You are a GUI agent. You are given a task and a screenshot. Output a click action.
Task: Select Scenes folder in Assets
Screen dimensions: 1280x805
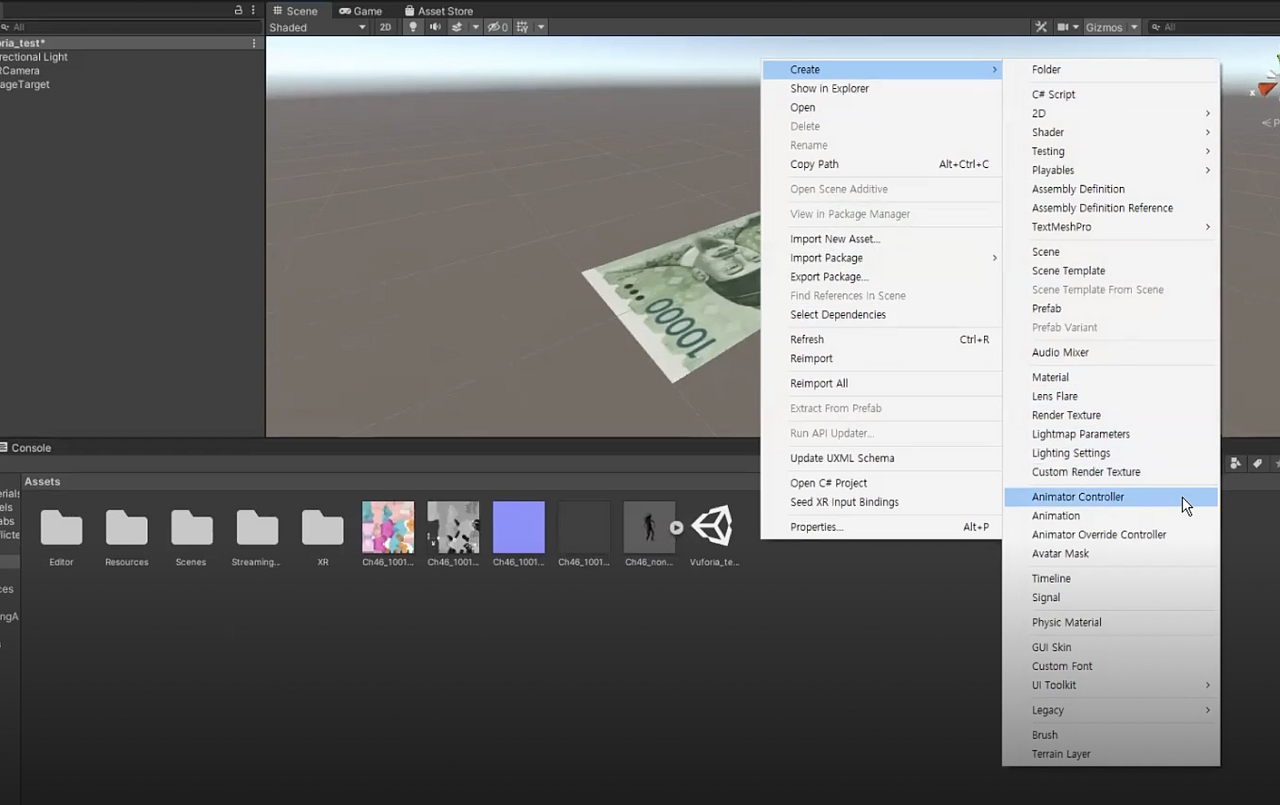(191, 527)
